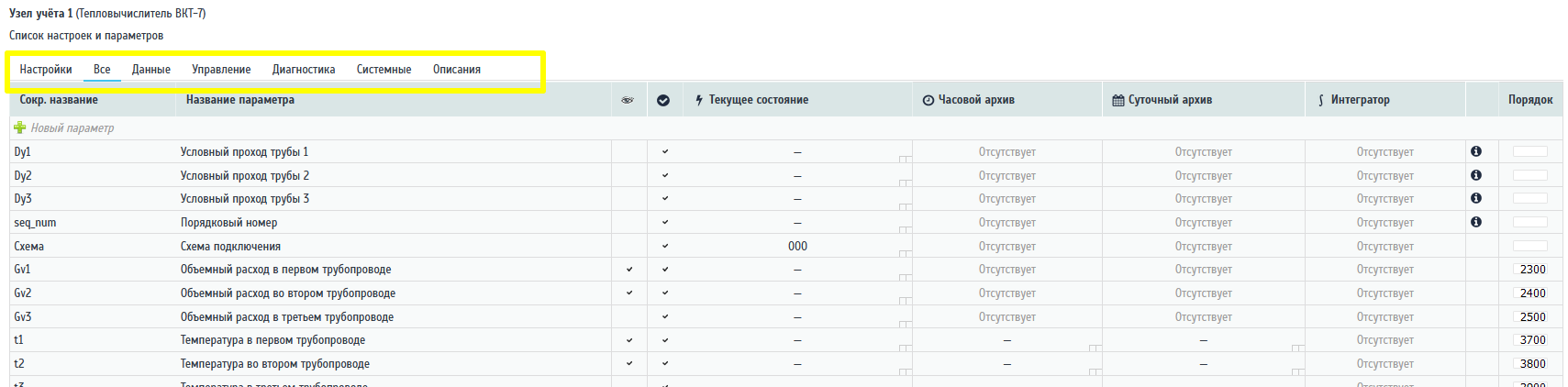The image size is (1568, 387).
Task: Click the Порядок column header
Action: pos(1529,100)
